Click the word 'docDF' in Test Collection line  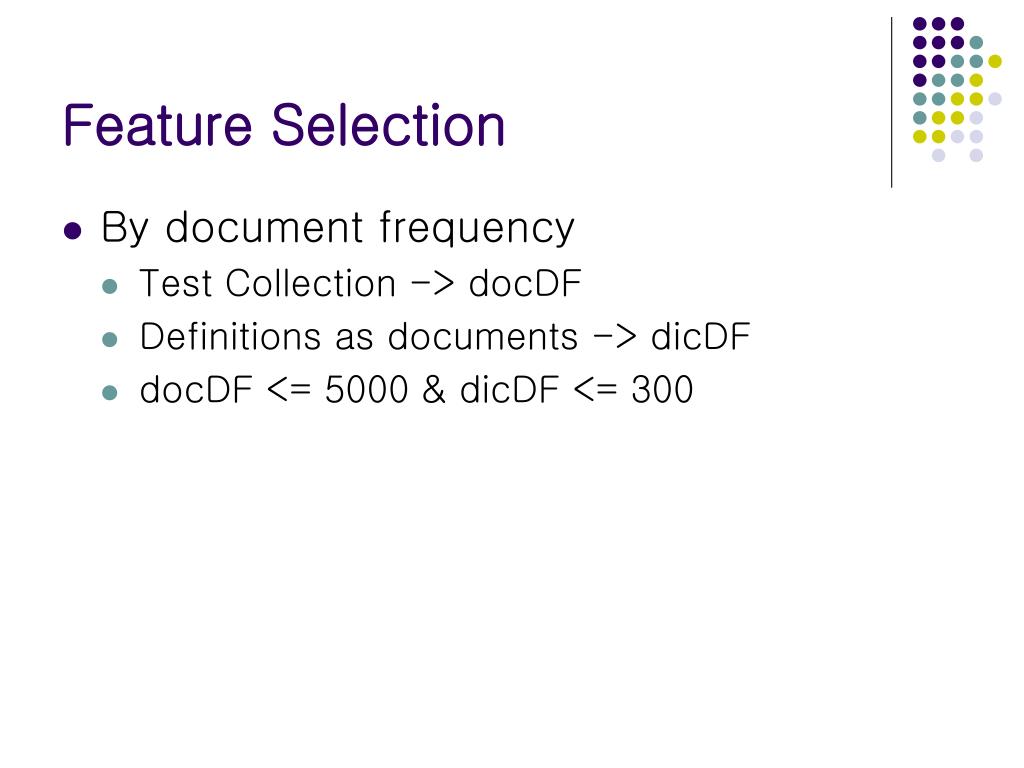(x=525, y=283)
